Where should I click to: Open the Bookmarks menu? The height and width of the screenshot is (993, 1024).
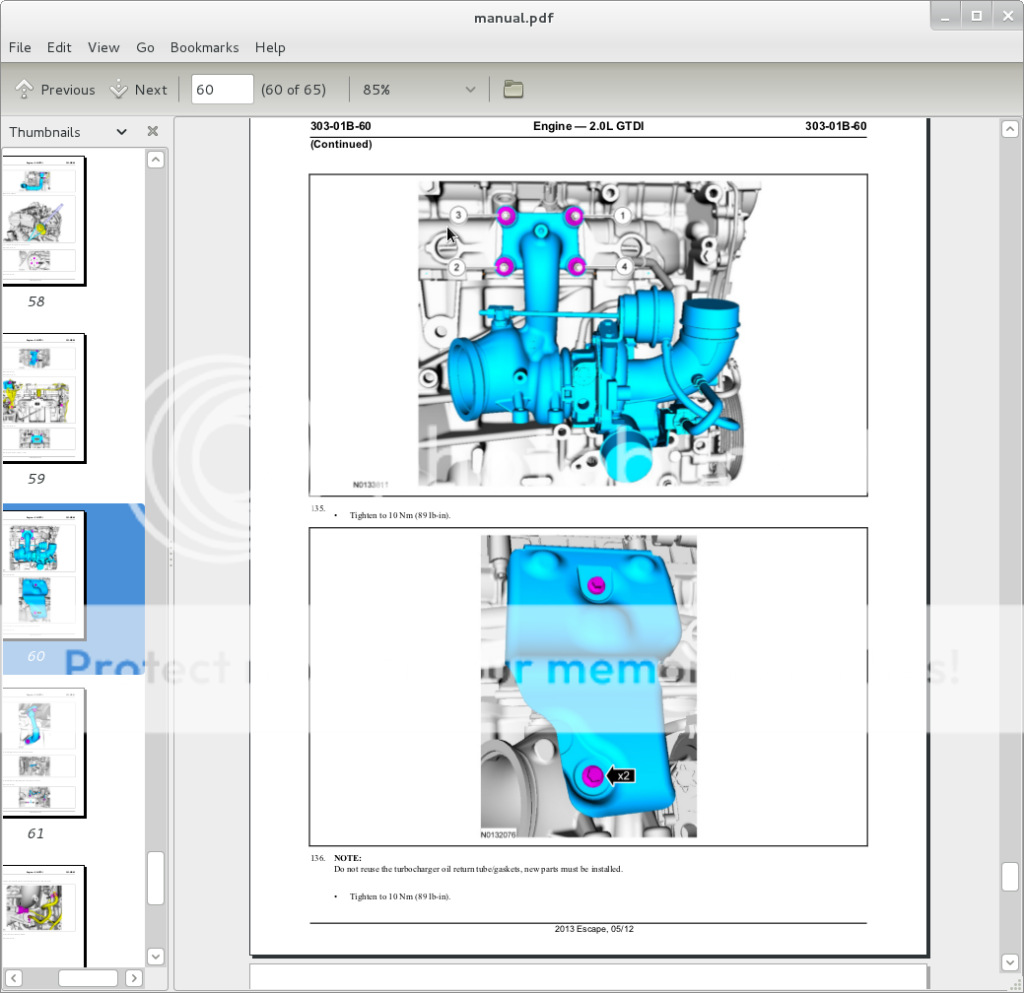(204, 47)
